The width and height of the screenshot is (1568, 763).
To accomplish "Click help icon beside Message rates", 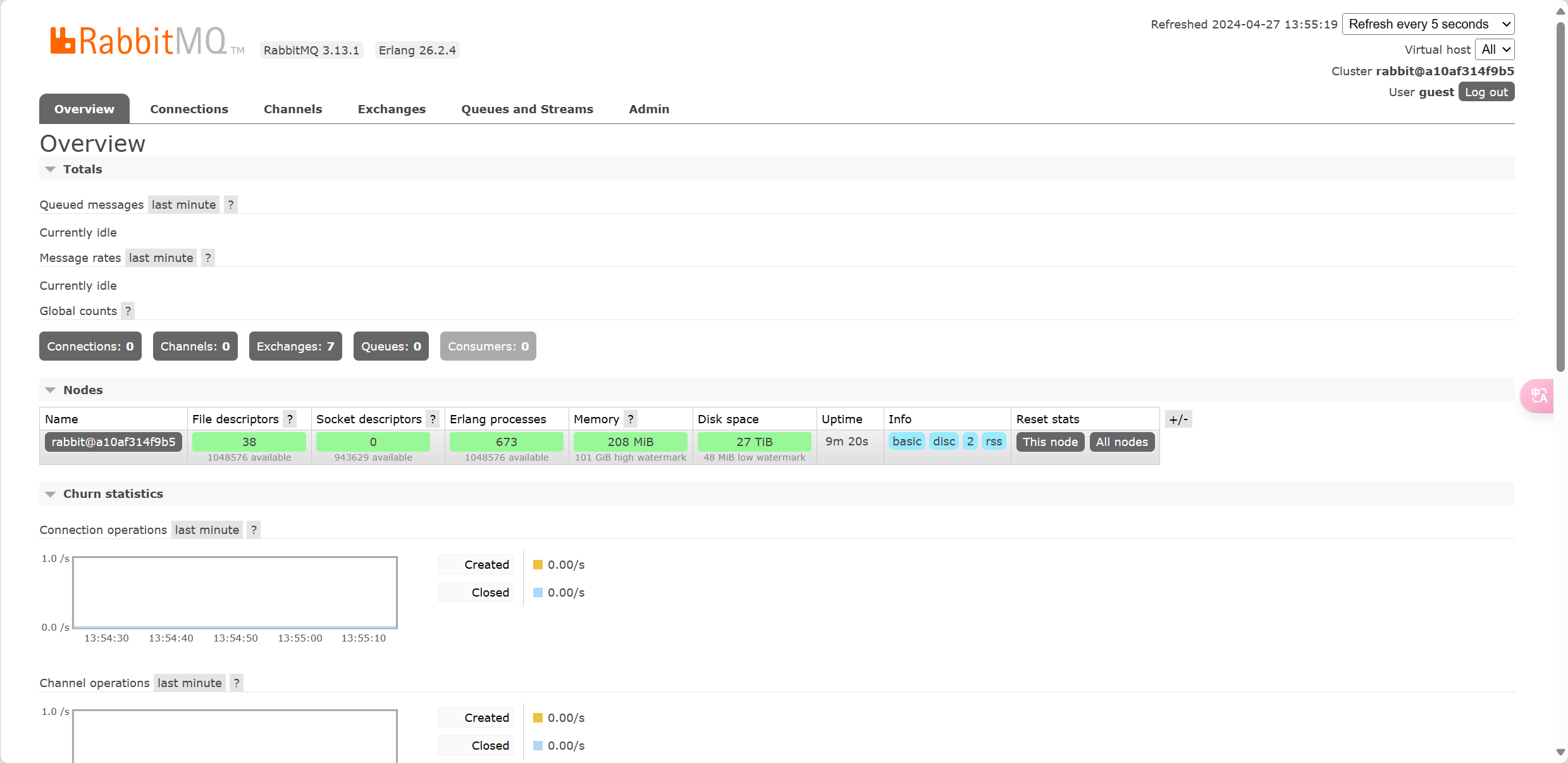I will tap(207, 257).
